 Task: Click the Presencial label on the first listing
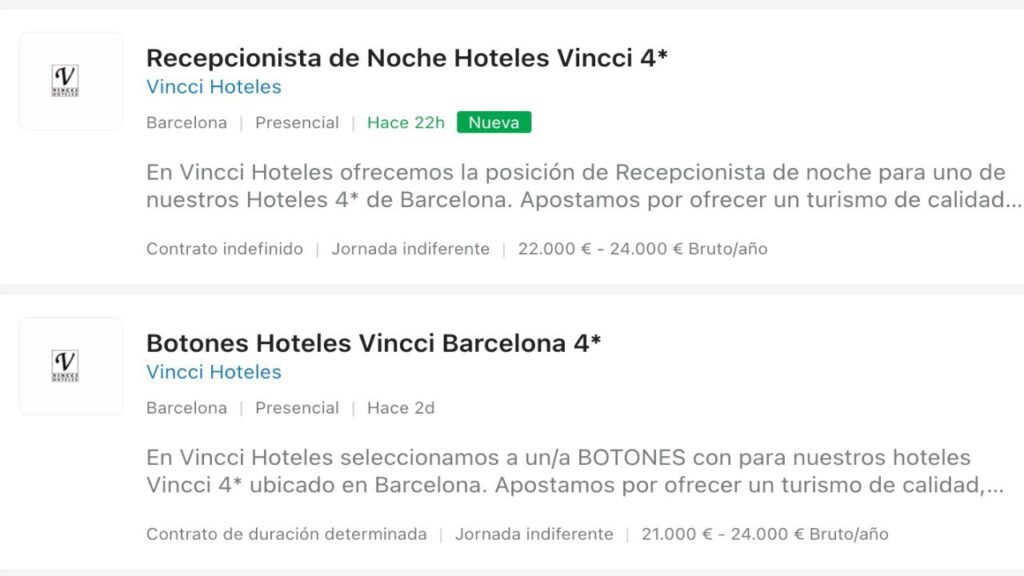(x=297, y=122)
